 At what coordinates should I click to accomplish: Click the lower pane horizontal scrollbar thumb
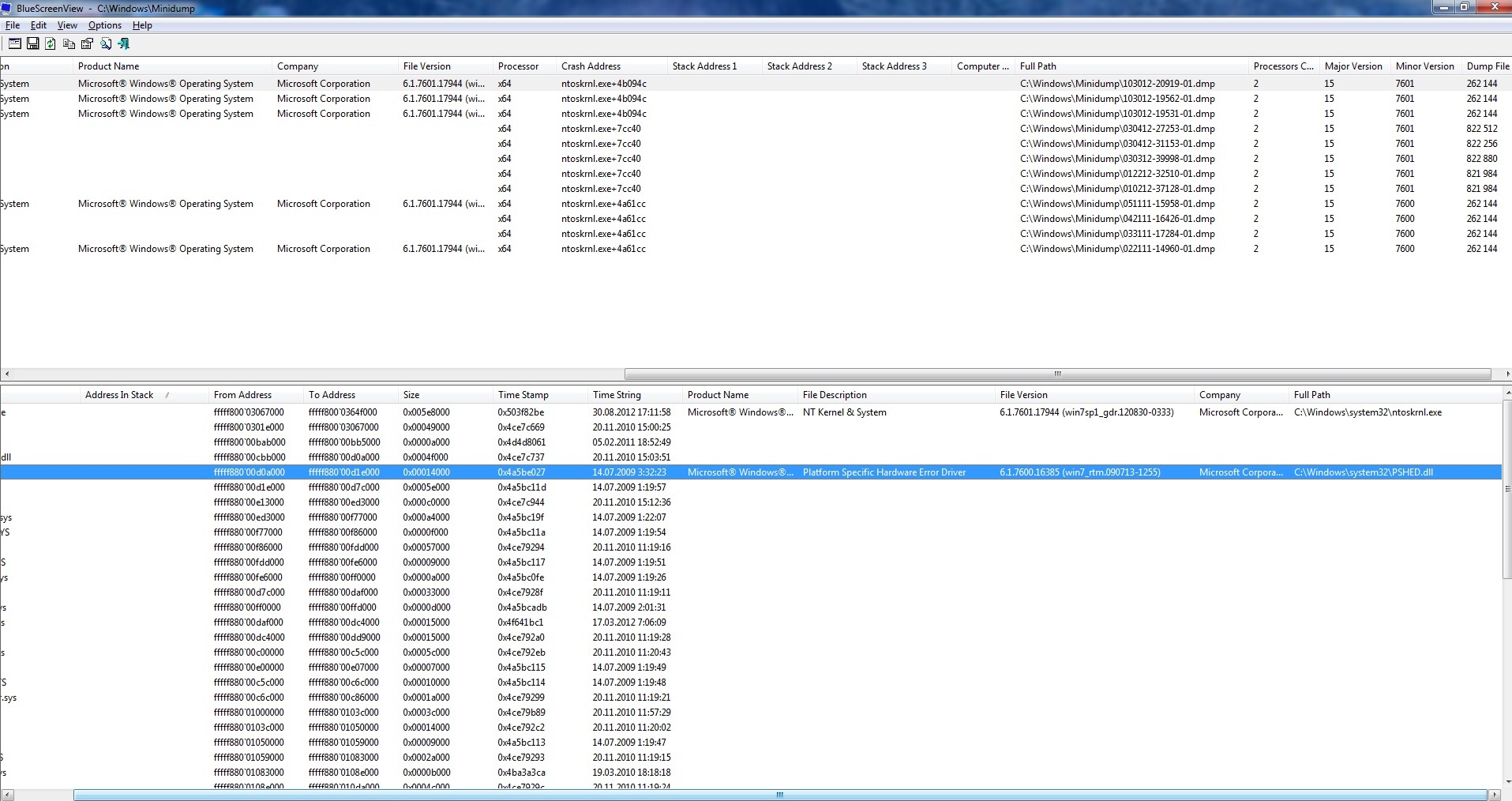point(780,795)
